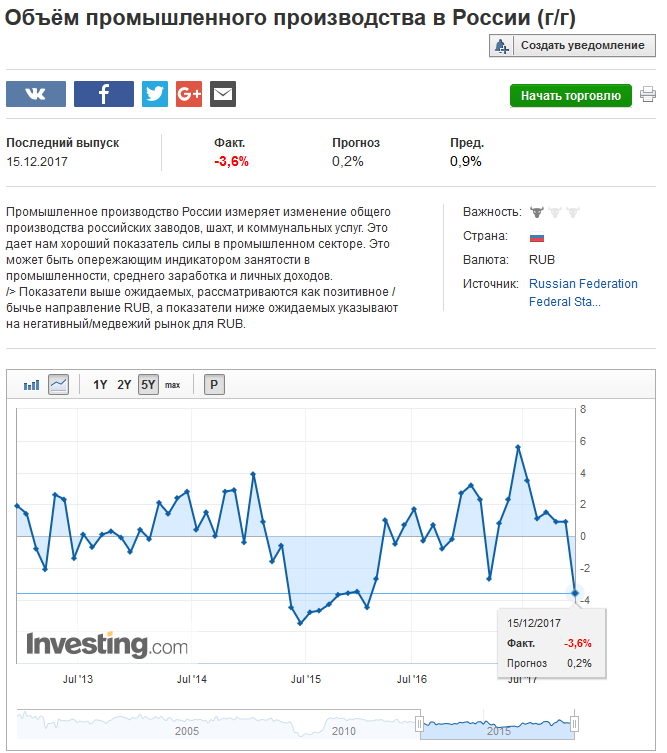Toggle the P forecast button on chart

pyautogui.click(x=214, y=384)
